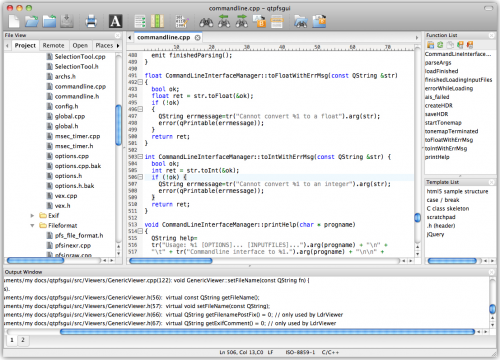
Task: Select options.cpp.bak in the file tree
Action: [78, 166]
